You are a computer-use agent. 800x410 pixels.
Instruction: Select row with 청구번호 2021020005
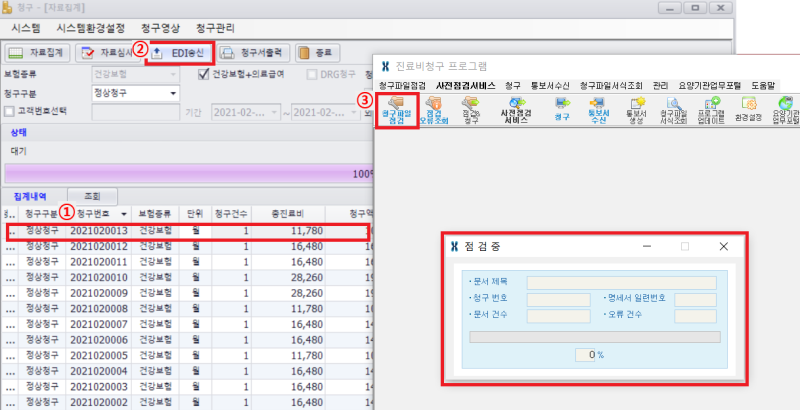tap(188, 355)
